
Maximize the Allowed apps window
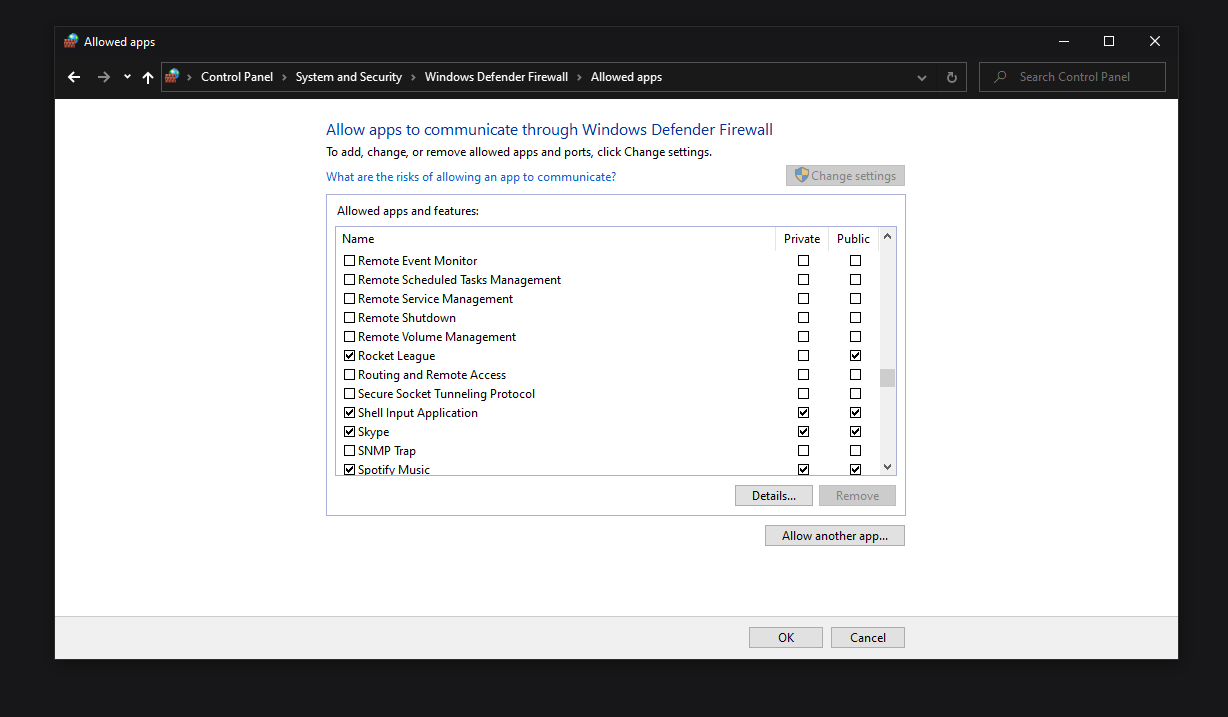(1109, 41)
